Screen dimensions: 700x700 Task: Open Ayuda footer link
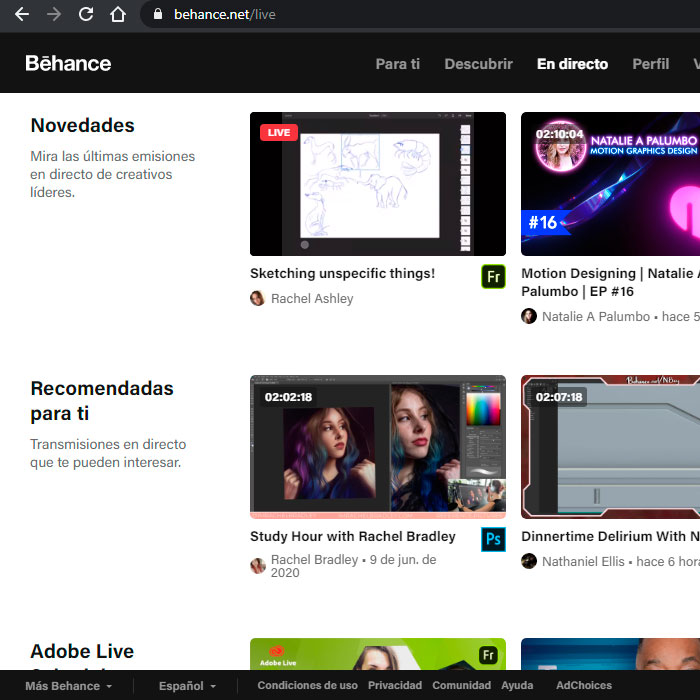point(517,685)
